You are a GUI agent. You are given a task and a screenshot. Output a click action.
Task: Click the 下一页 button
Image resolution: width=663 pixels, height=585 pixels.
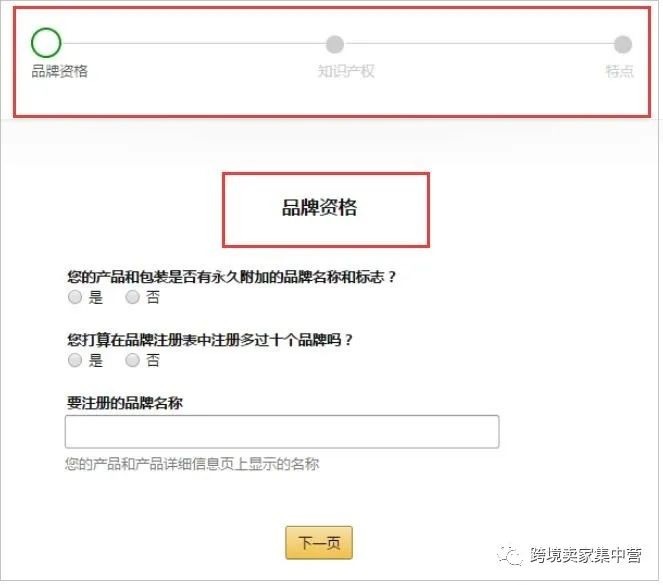319,543
